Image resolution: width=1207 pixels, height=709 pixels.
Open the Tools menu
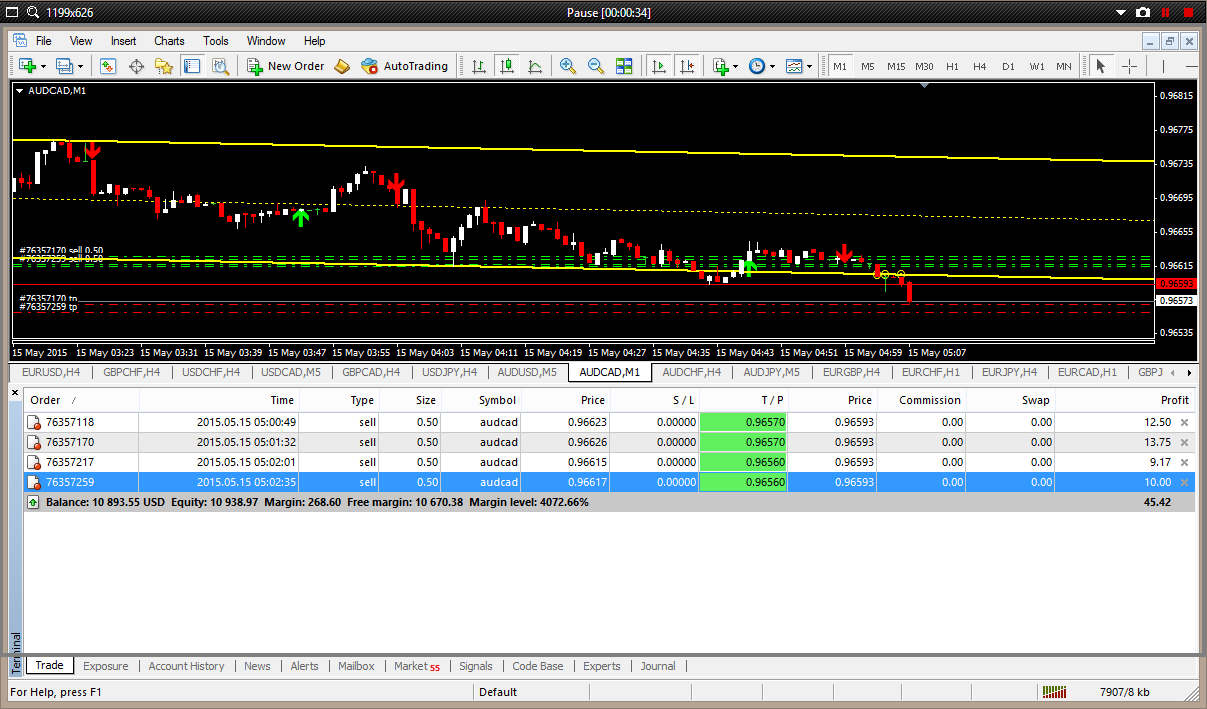216,41
